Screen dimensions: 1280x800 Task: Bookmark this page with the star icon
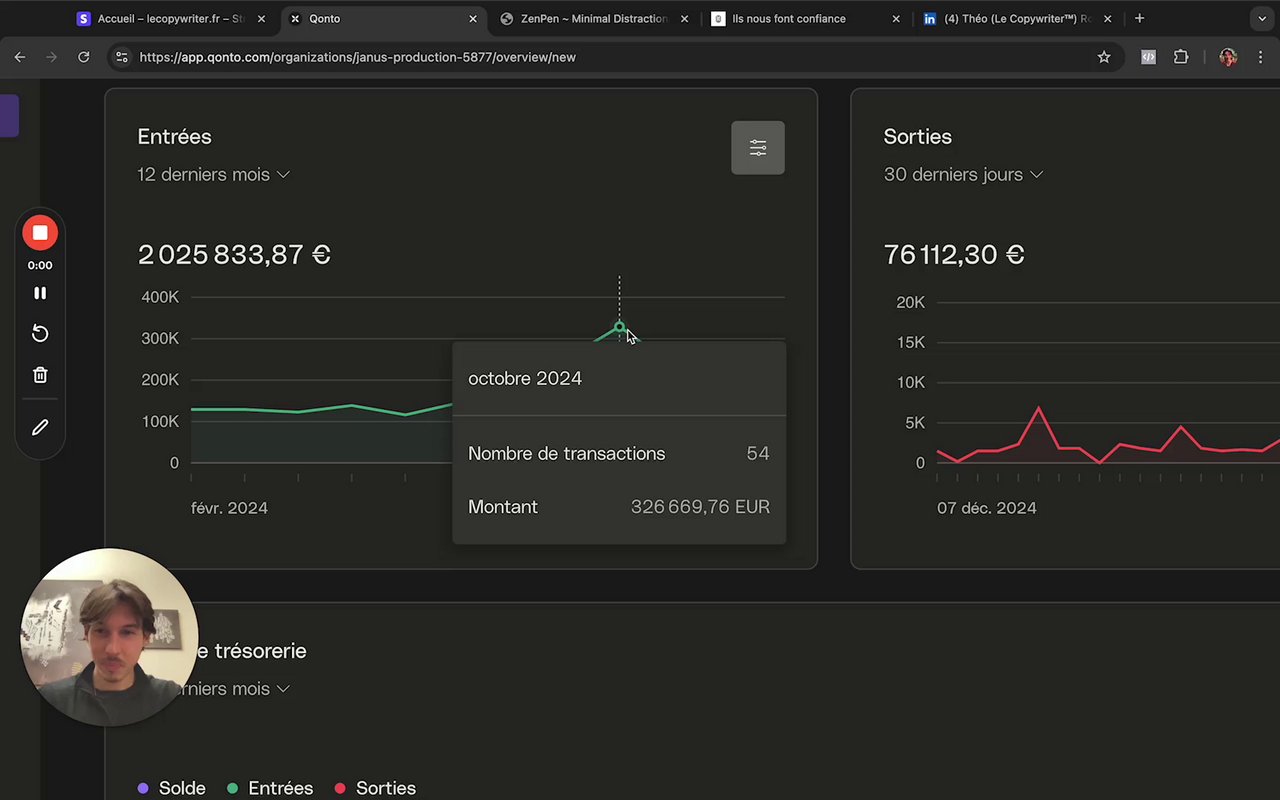point(1104,57)
